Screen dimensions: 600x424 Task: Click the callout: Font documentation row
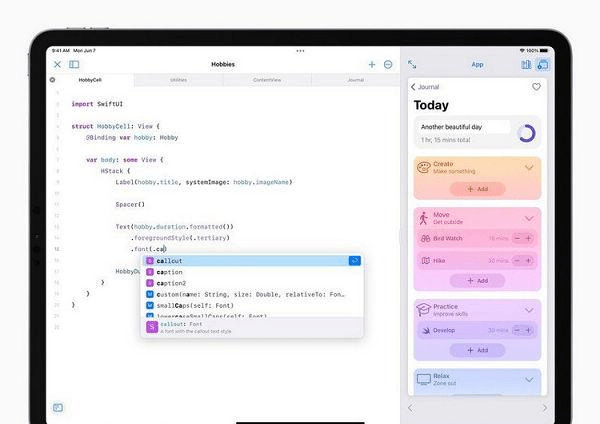[x=252, y=328]
